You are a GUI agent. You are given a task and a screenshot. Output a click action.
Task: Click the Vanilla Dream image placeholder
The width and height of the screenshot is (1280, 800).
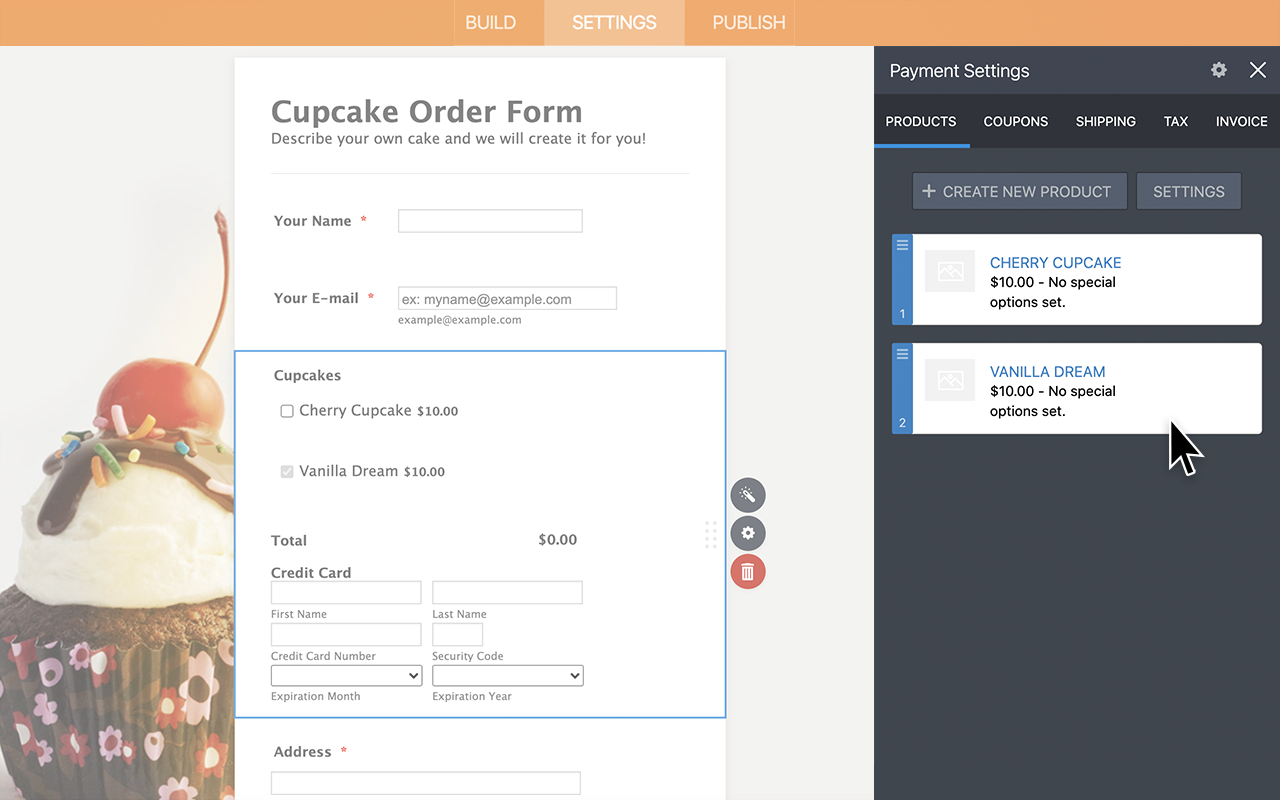949,380
